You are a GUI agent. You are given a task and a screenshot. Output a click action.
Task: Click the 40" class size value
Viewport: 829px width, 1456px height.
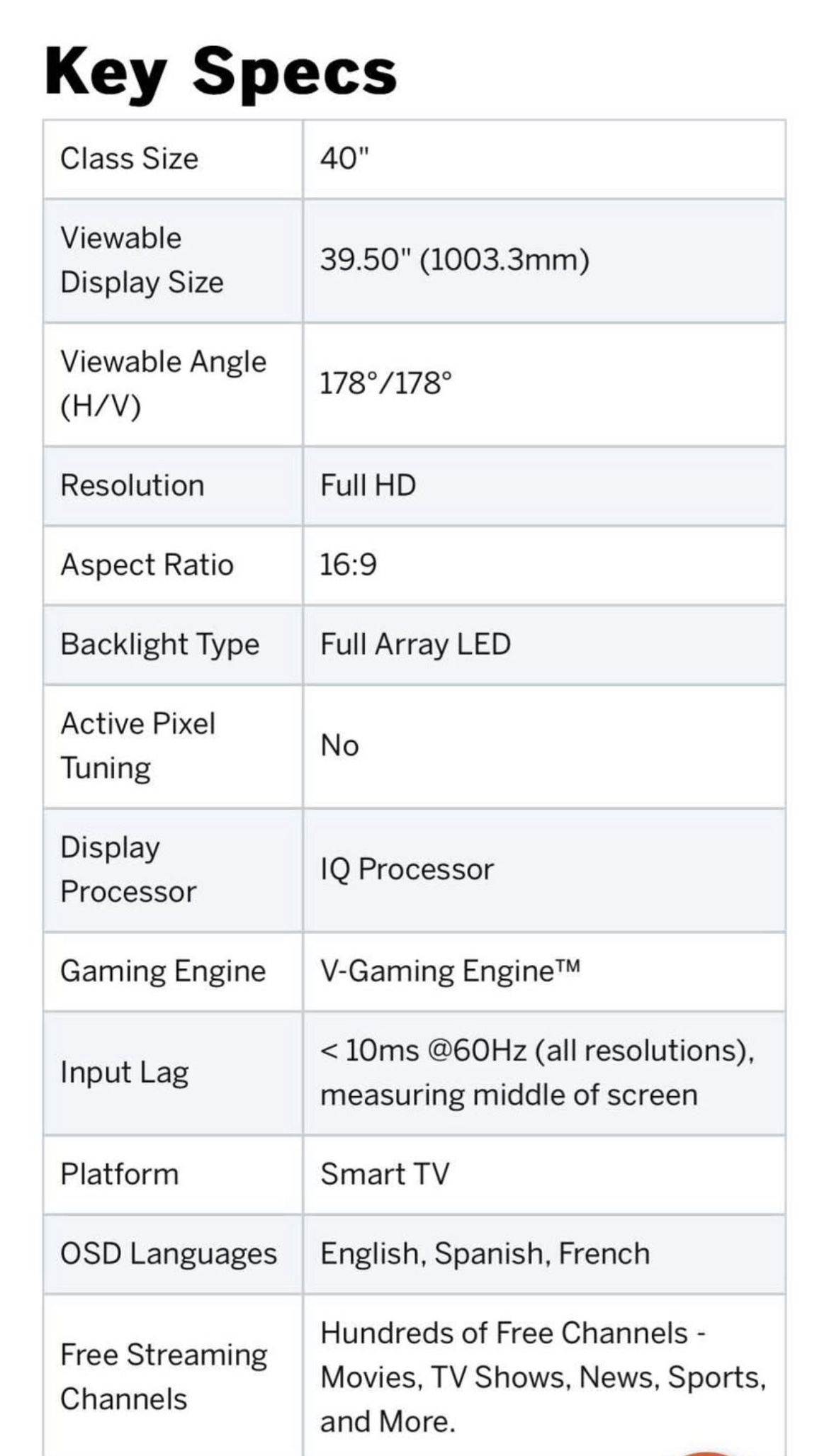(x=345, y=158)
